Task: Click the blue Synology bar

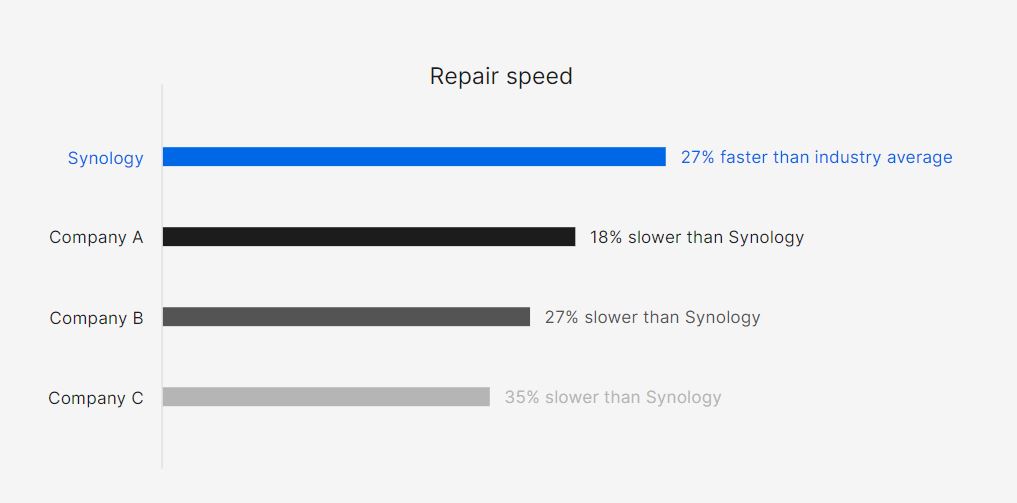Action: tap(414, 157)
